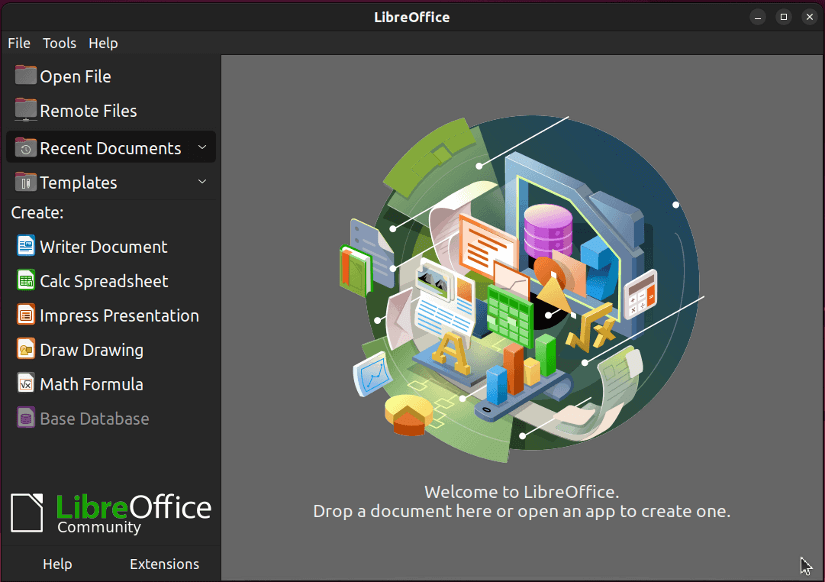Expand the Templates dropdown arrow
Viewport: 825px width, 582px height.
pos(202,182)
